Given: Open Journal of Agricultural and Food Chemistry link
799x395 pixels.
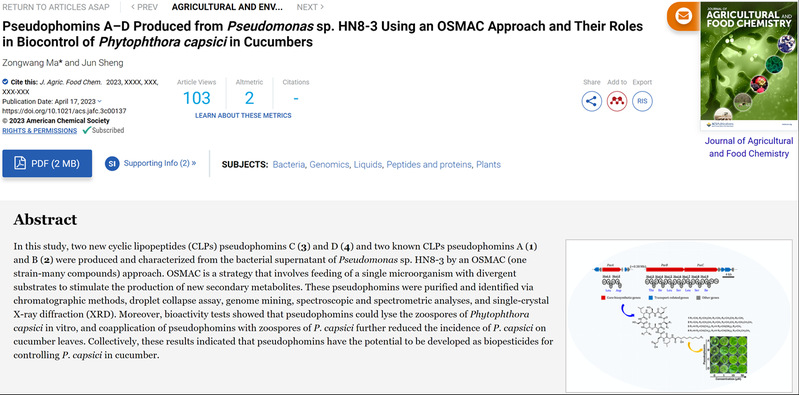Looking at the screenshot, I should click(x=749, y=147).
